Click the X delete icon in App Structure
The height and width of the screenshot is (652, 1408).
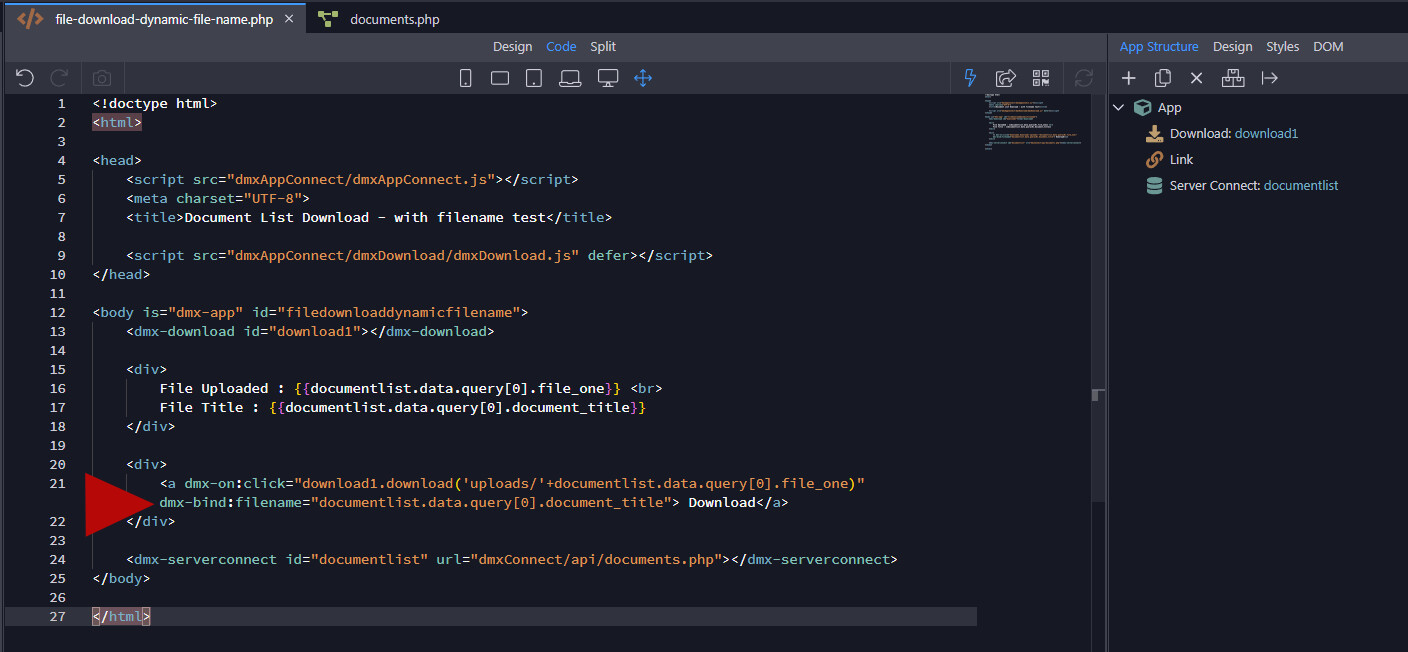click(x=1196, y=78)
